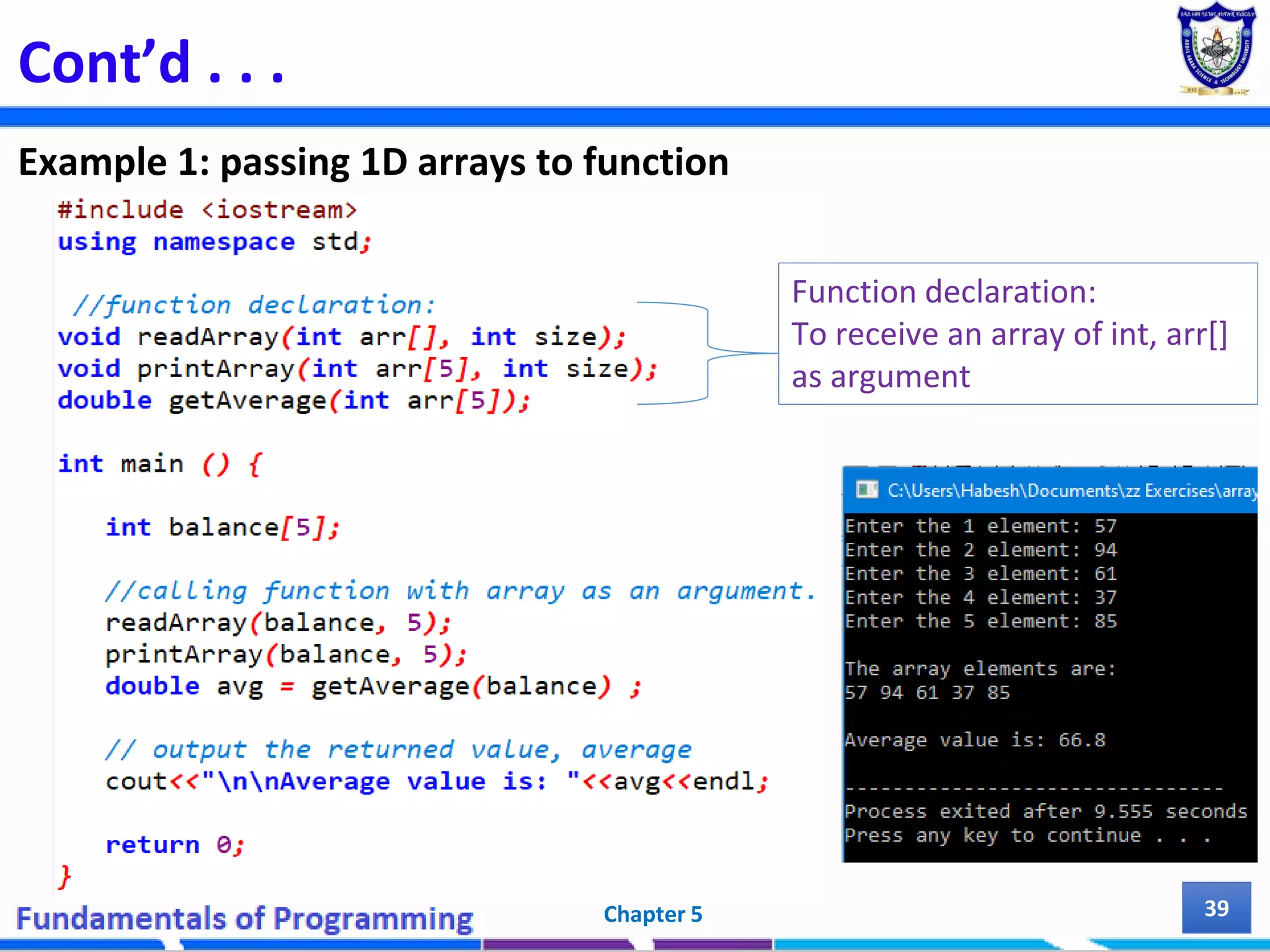This screenshot has width=1270, height=952.
Task: Click the printArray function declaration line
Action: click(357, 369)
